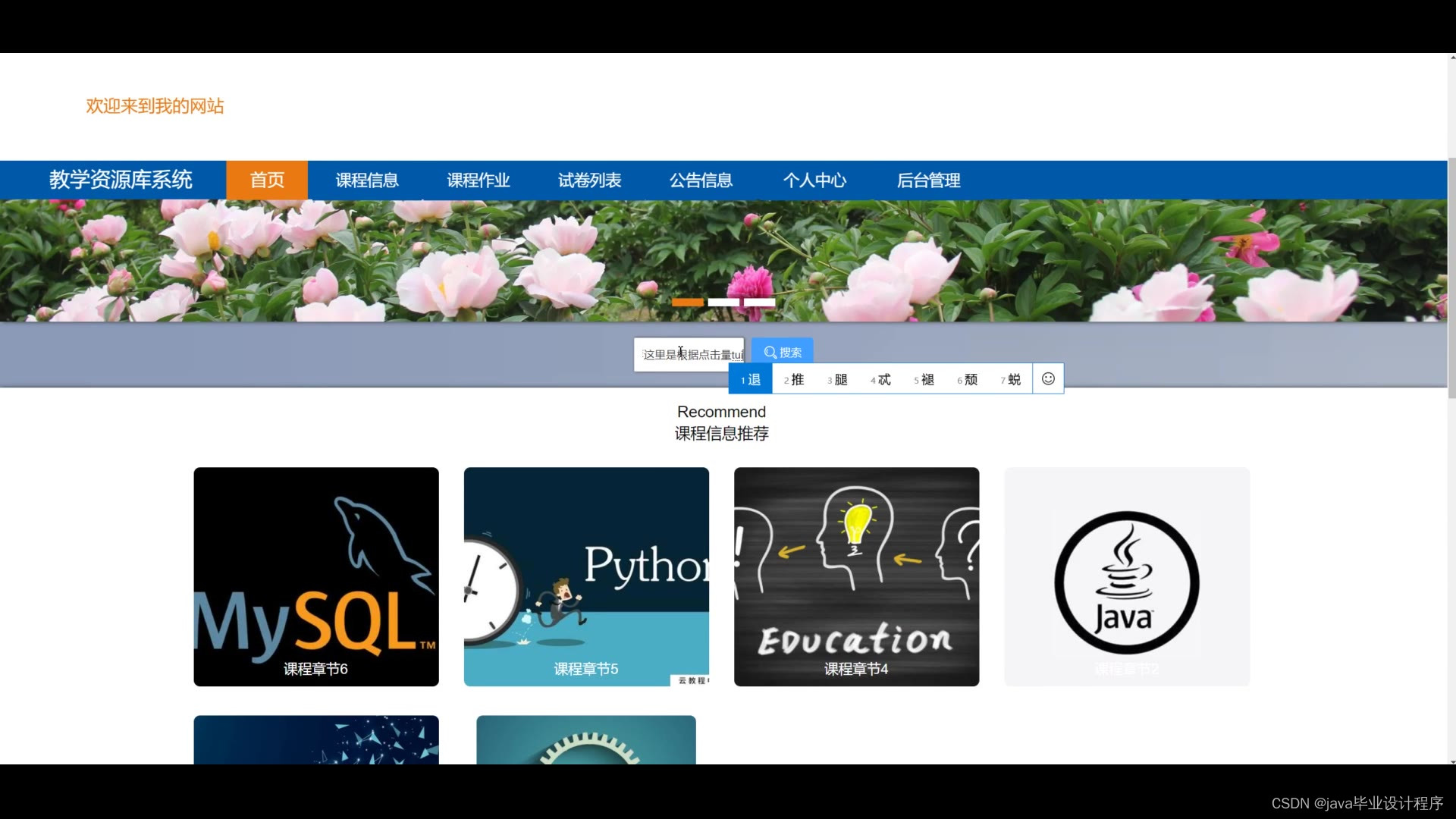Select the second carousel indicator bar
Viewport: 1456px width, 819px height.
tap(723, 302)
